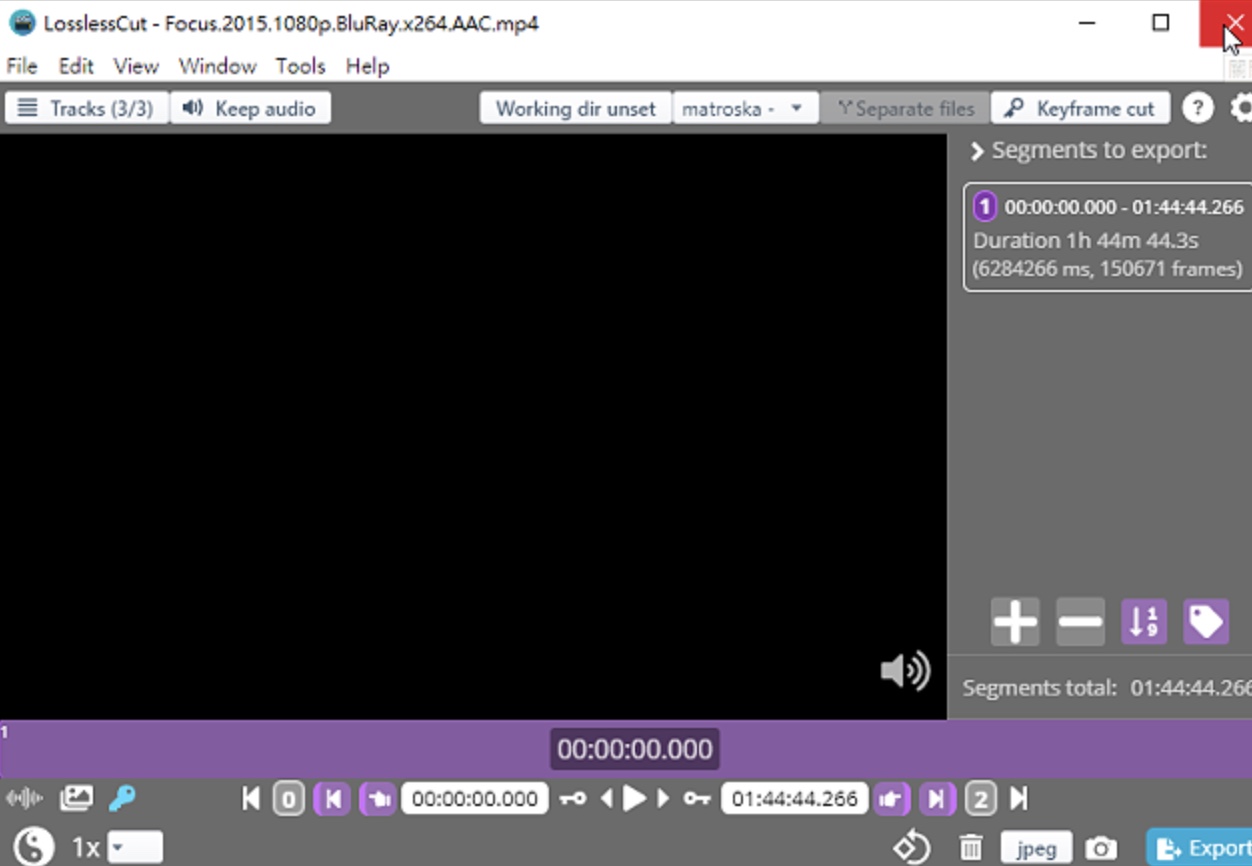Viewport: 1252px width, 866px height.
Task: Seek to previous keyframe
Action: click(x=573, y=799)
